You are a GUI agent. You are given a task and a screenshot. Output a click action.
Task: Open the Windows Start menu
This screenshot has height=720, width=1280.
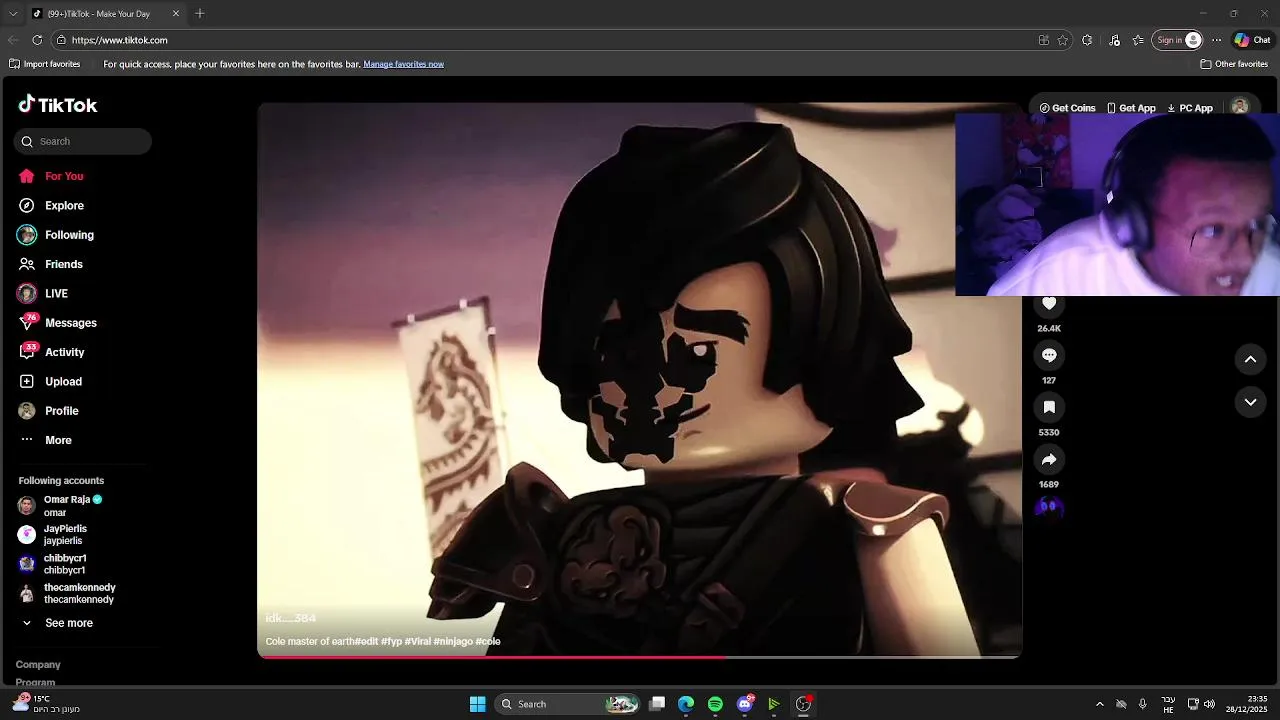click(x=478, y=704)
